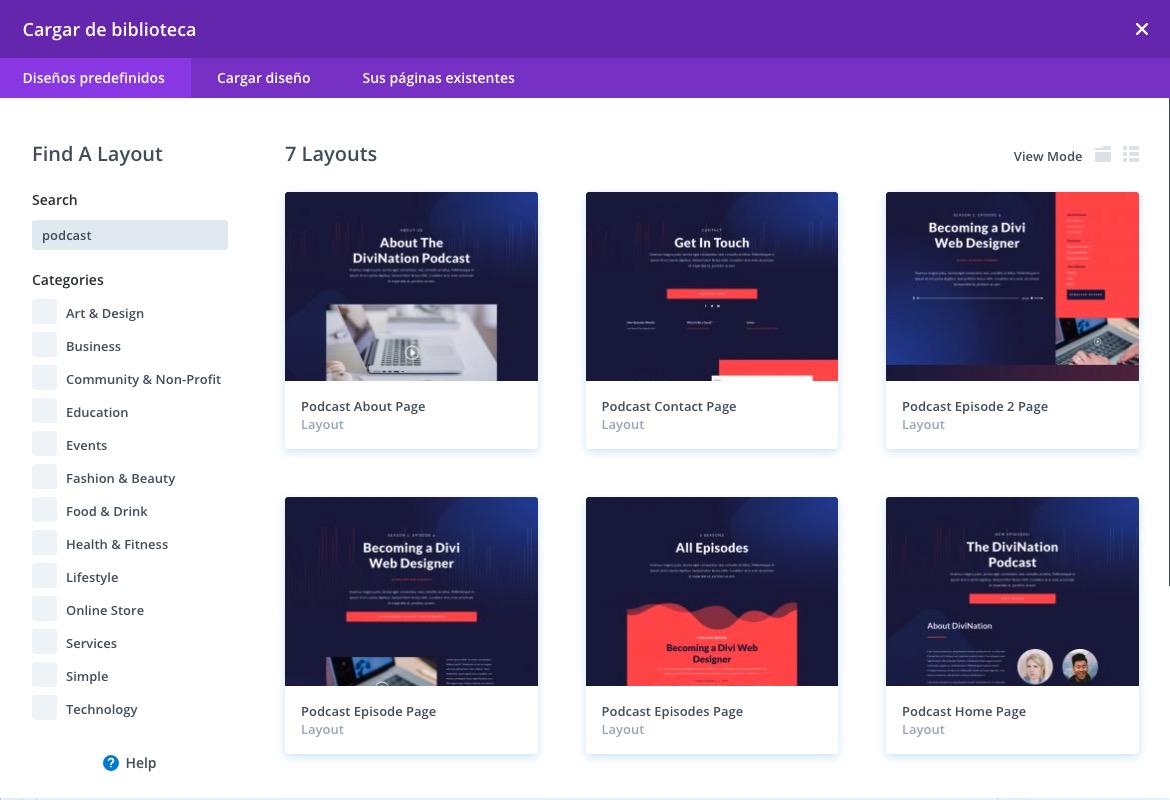Check the Events category filter
1170x800 pixels.
(x=45, y=444)
